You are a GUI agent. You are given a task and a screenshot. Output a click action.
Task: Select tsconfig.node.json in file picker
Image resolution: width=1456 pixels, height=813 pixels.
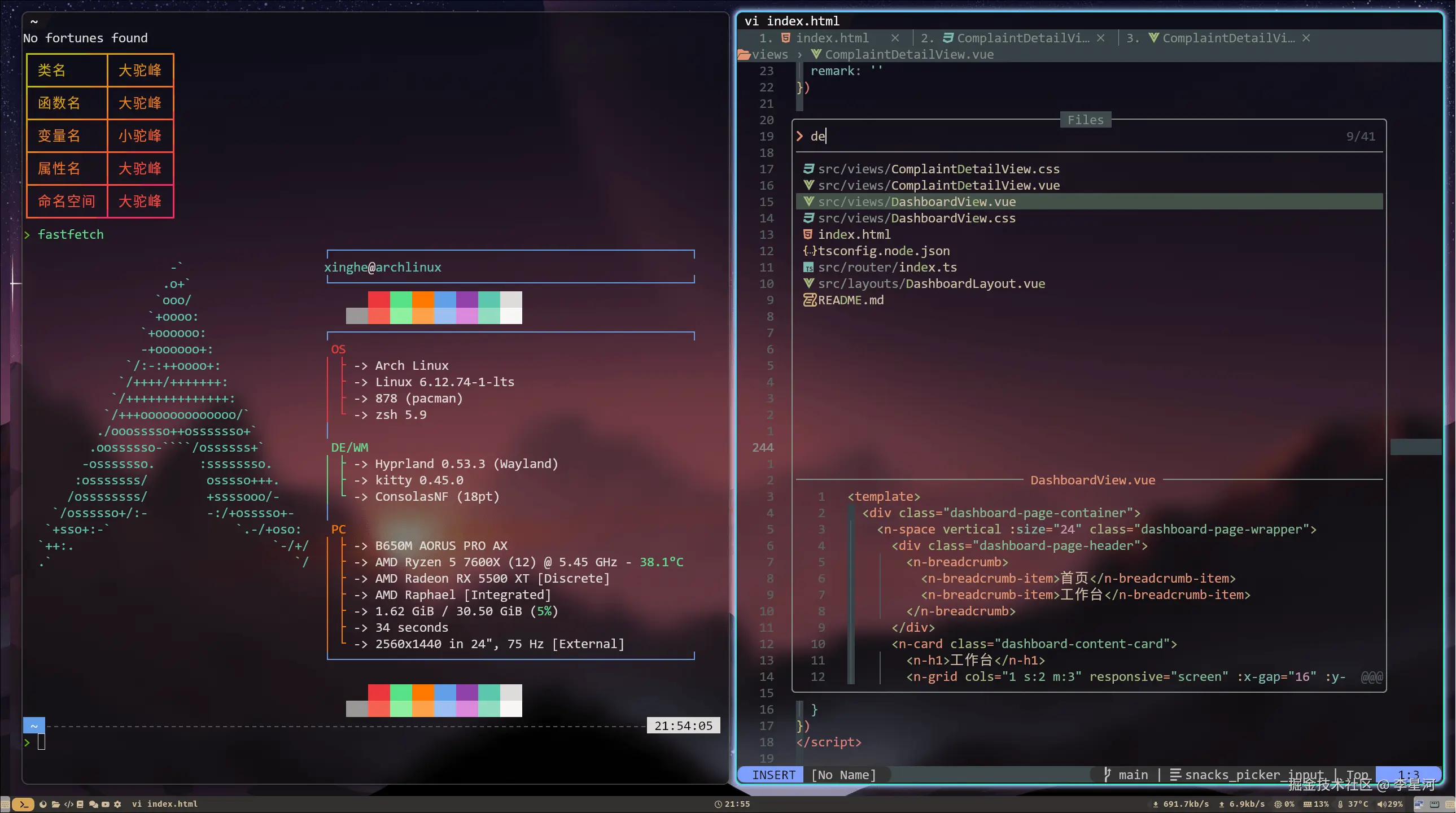tap(884, 251)
